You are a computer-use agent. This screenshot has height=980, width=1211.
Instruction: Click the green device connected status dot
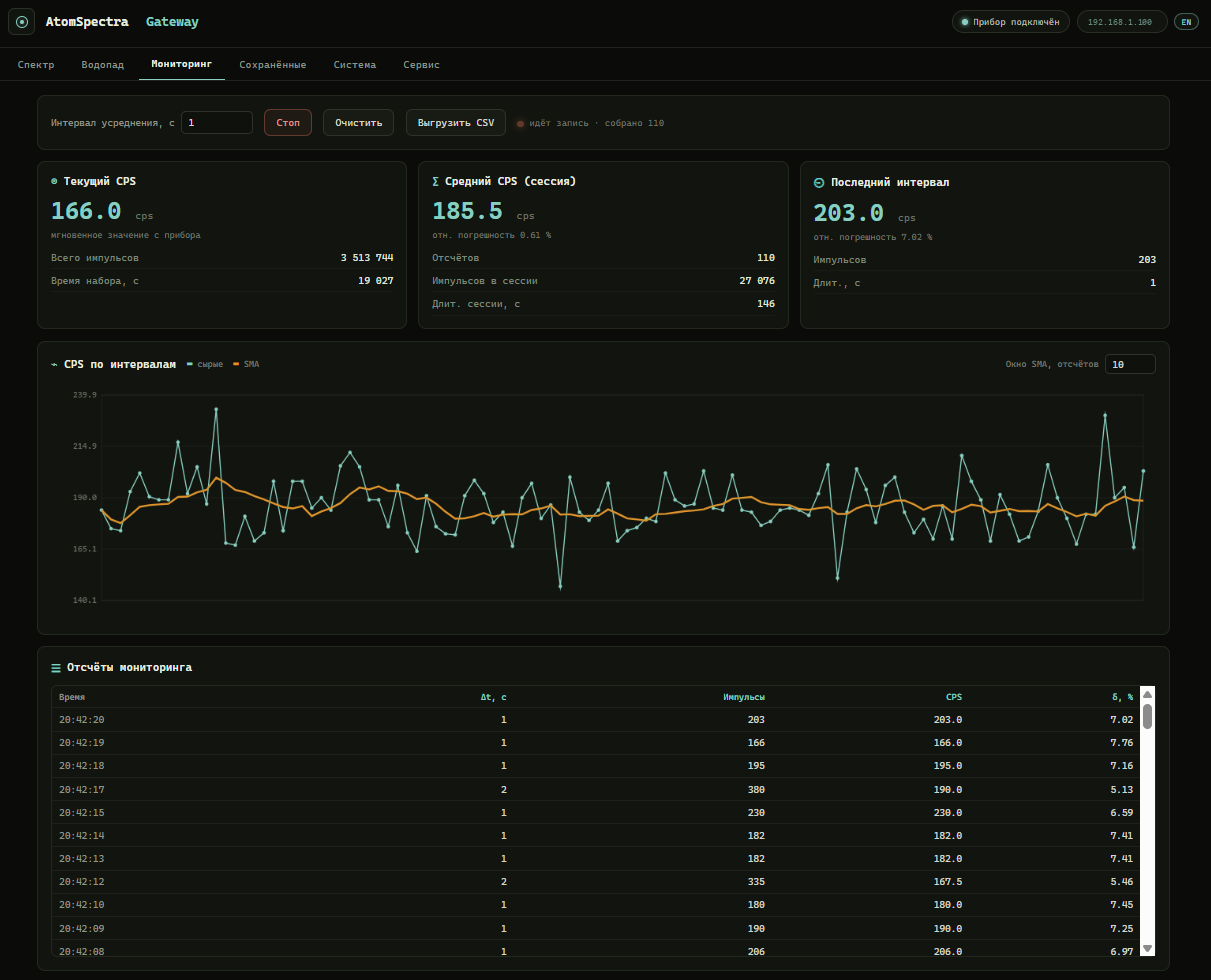point(965,22)
